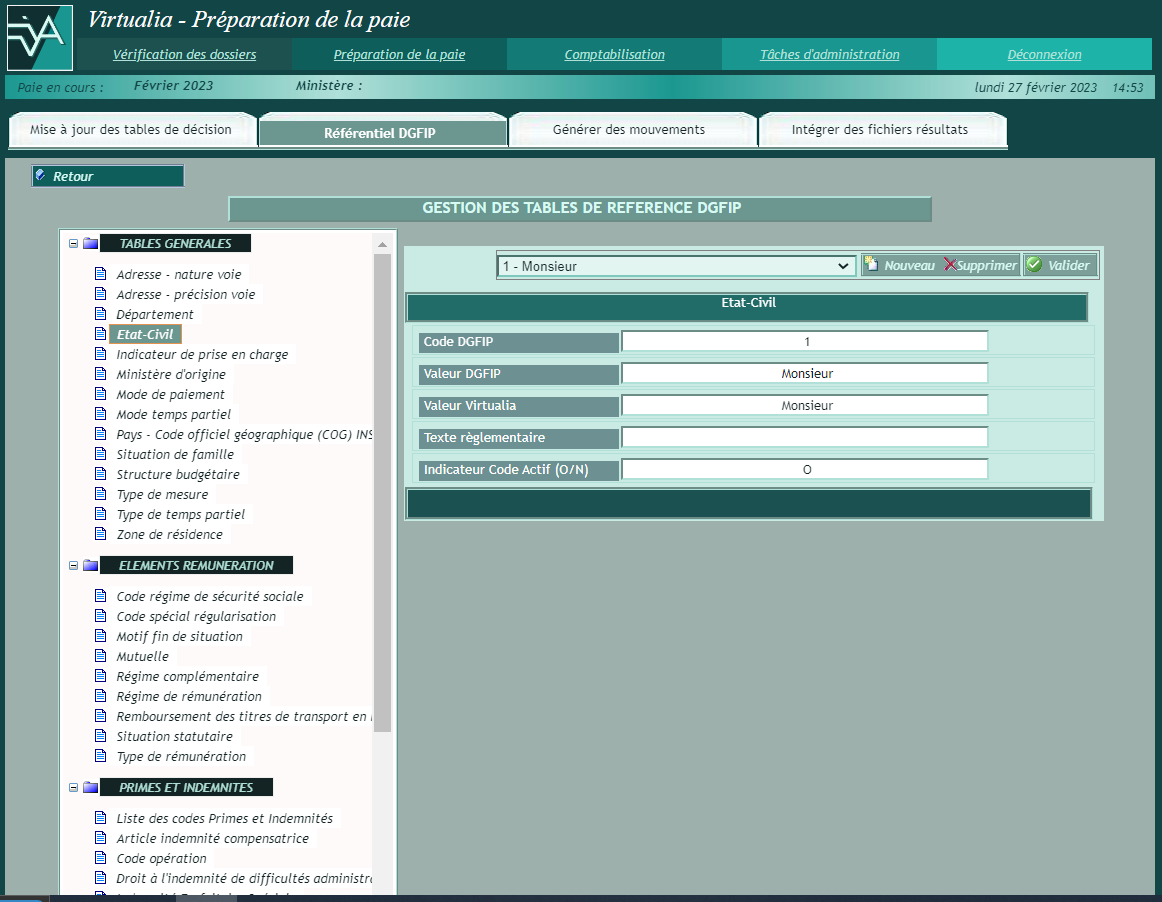Screen dimensions: 1162x902
Task: Click the ELEMENTS REMUNERATION folder icon
Action: pos(91,565)
